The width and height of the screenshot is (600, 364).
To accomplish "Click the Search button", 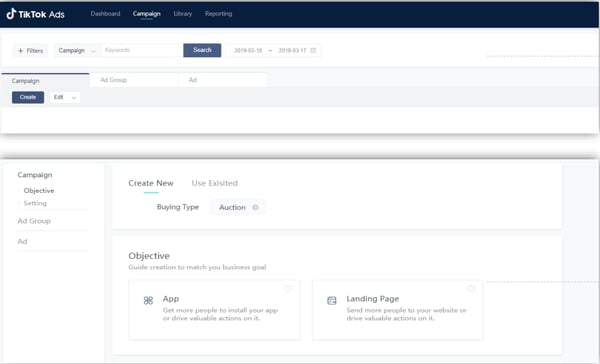I will click(202, 50).
